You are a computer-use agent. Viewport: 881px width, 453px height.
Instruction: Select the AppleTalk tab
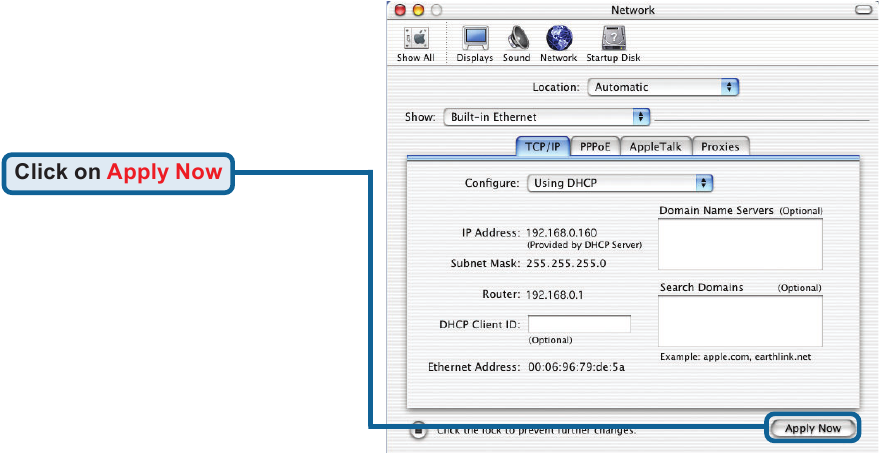tap(655, 146)
